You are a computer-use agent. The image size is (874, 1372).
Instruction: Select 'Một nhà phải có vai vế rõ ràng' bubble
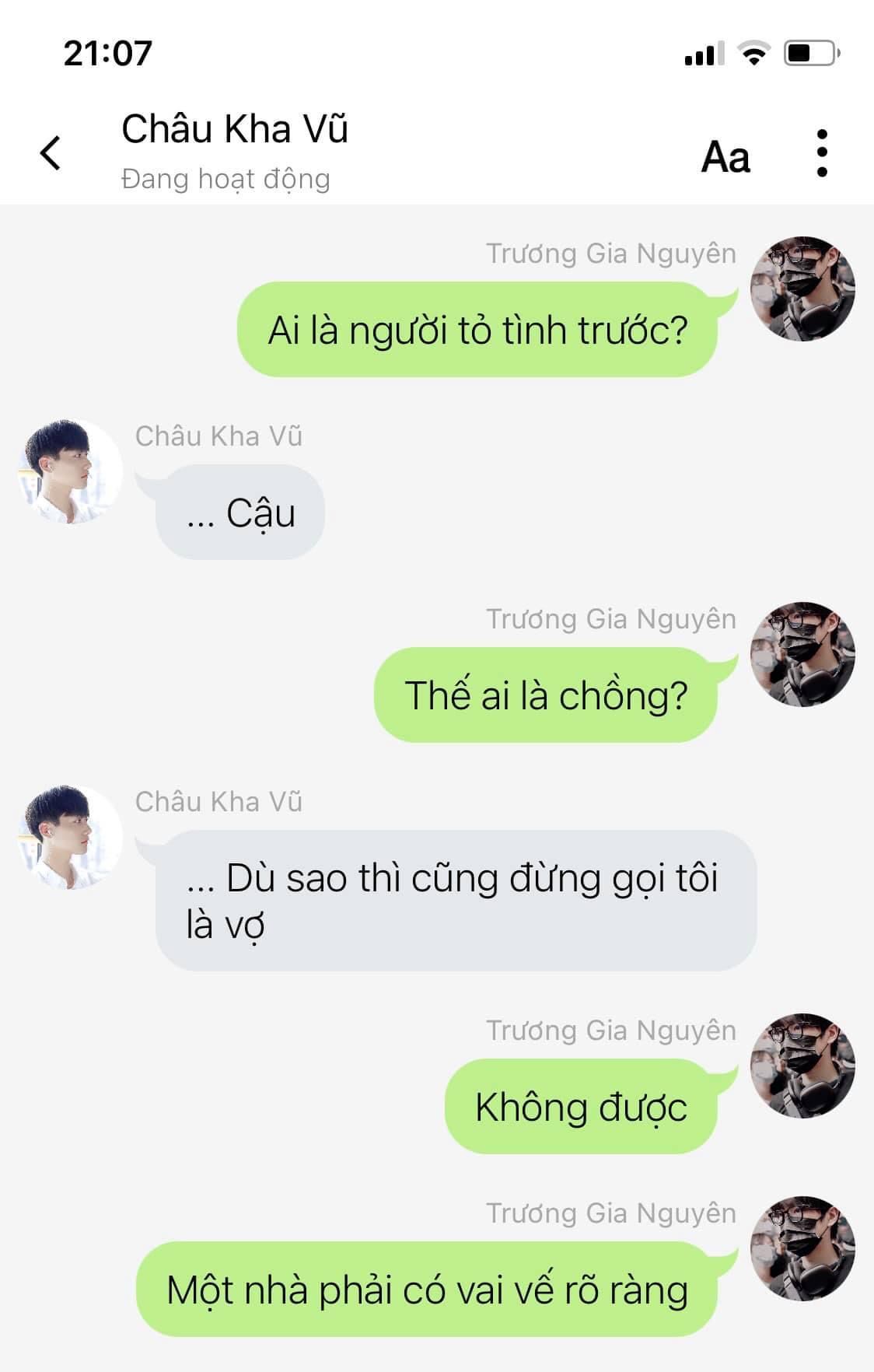(x=426, y=1289)
